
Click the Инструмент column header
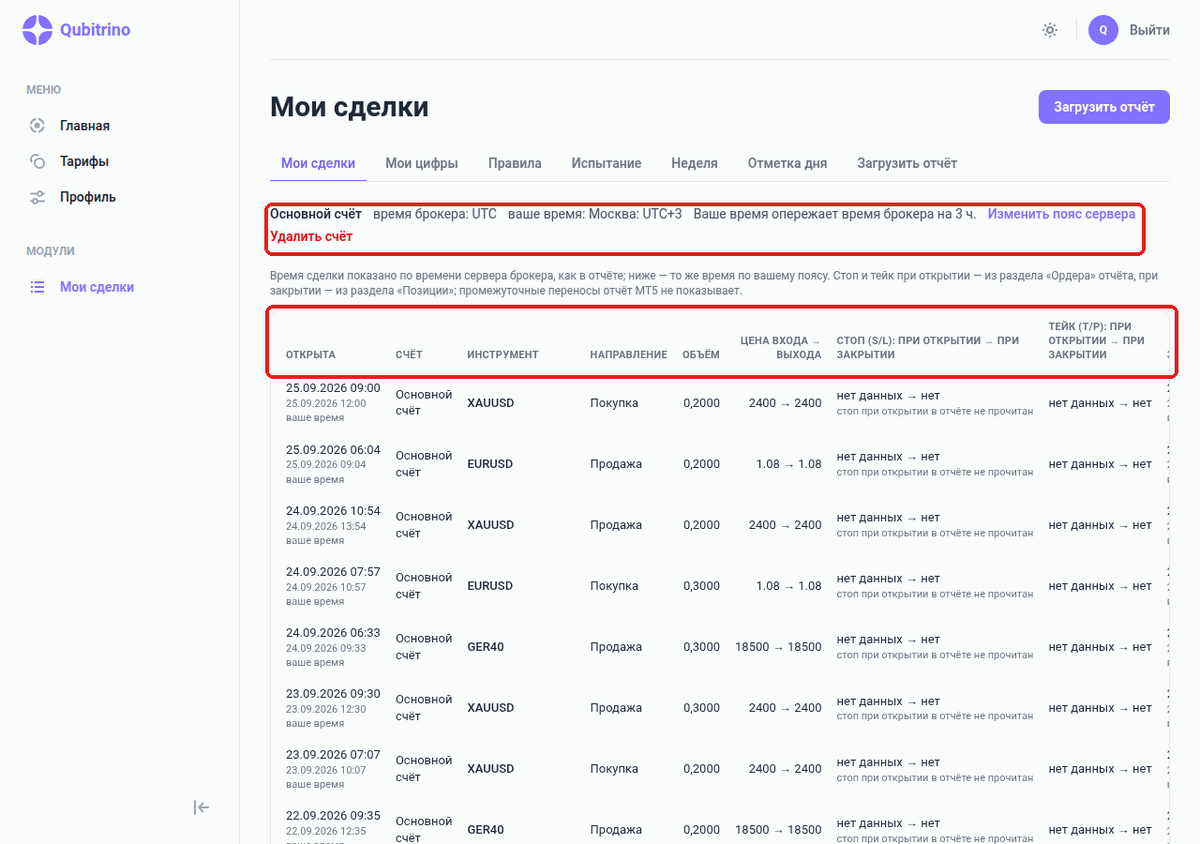pos(503,355)
